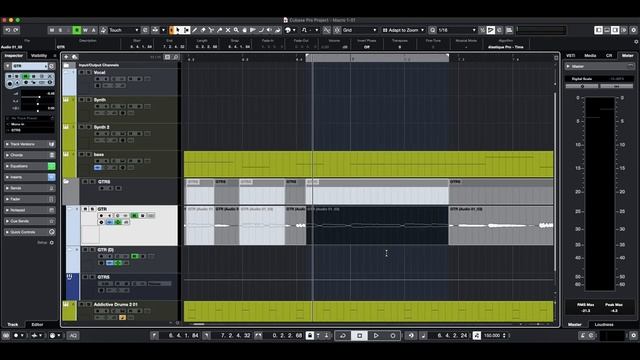This screenshot has height=360, width=640.
Task: Click the Undo arrow in the toolbar
Action: (x=8, y=30)
